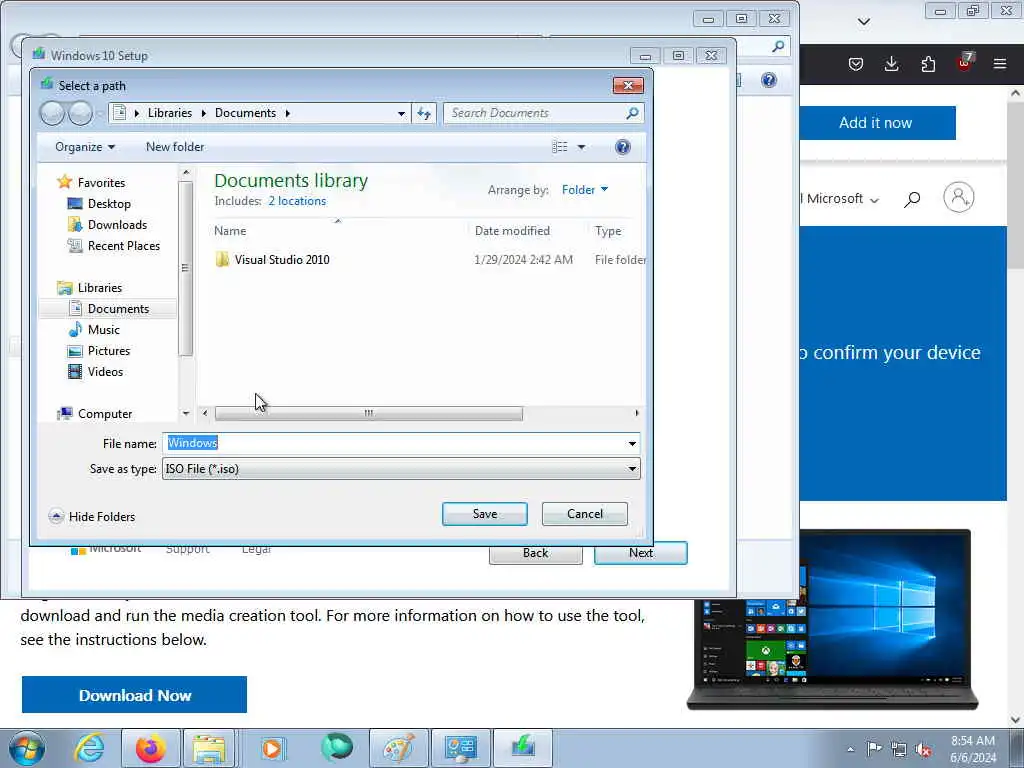Click the horizontal scrollbar thumb in file list
1024x768 pixels.
coord(369,413)
